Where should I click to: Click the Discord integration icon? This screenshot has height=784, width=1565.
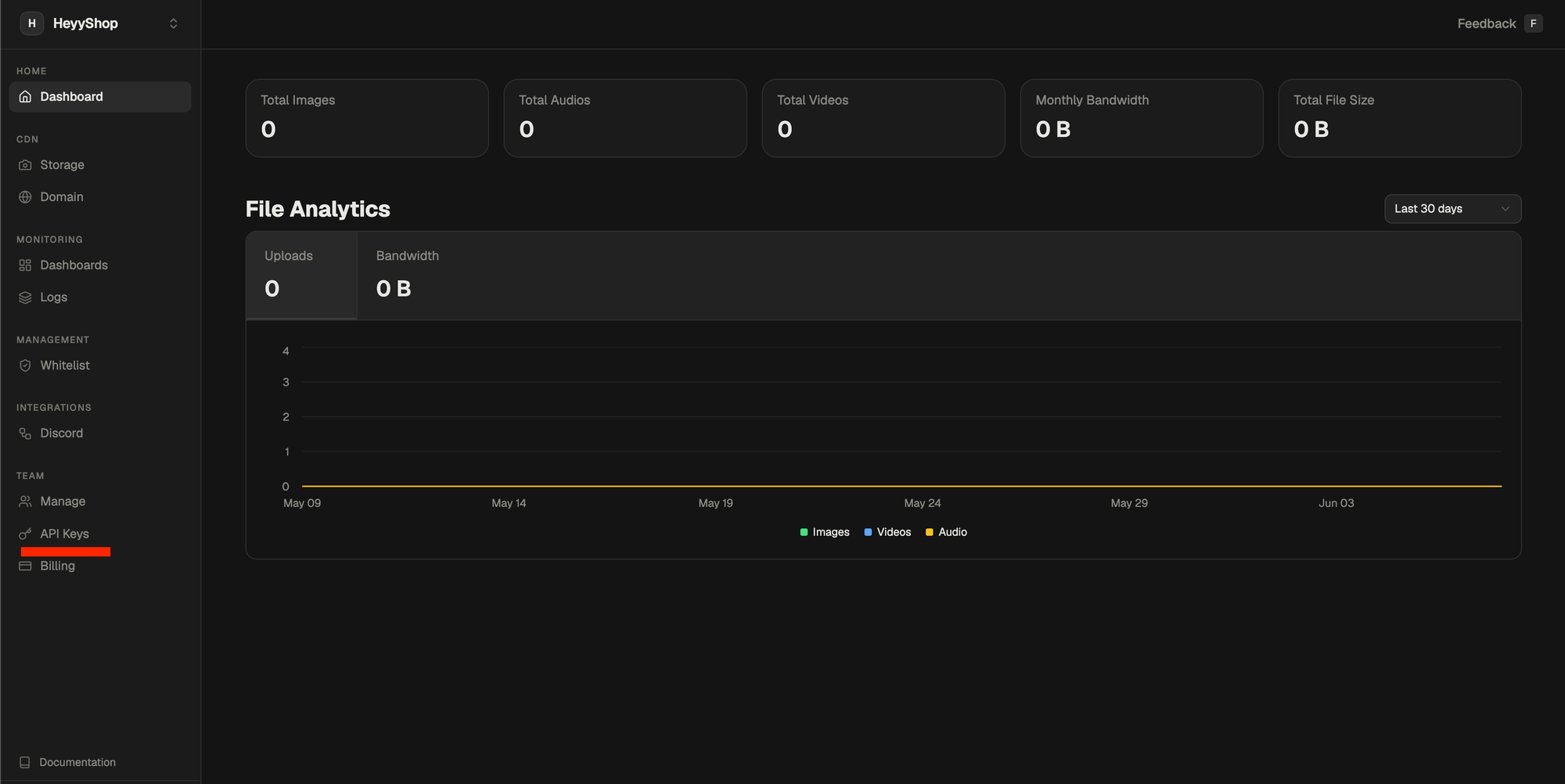(25, 433)
